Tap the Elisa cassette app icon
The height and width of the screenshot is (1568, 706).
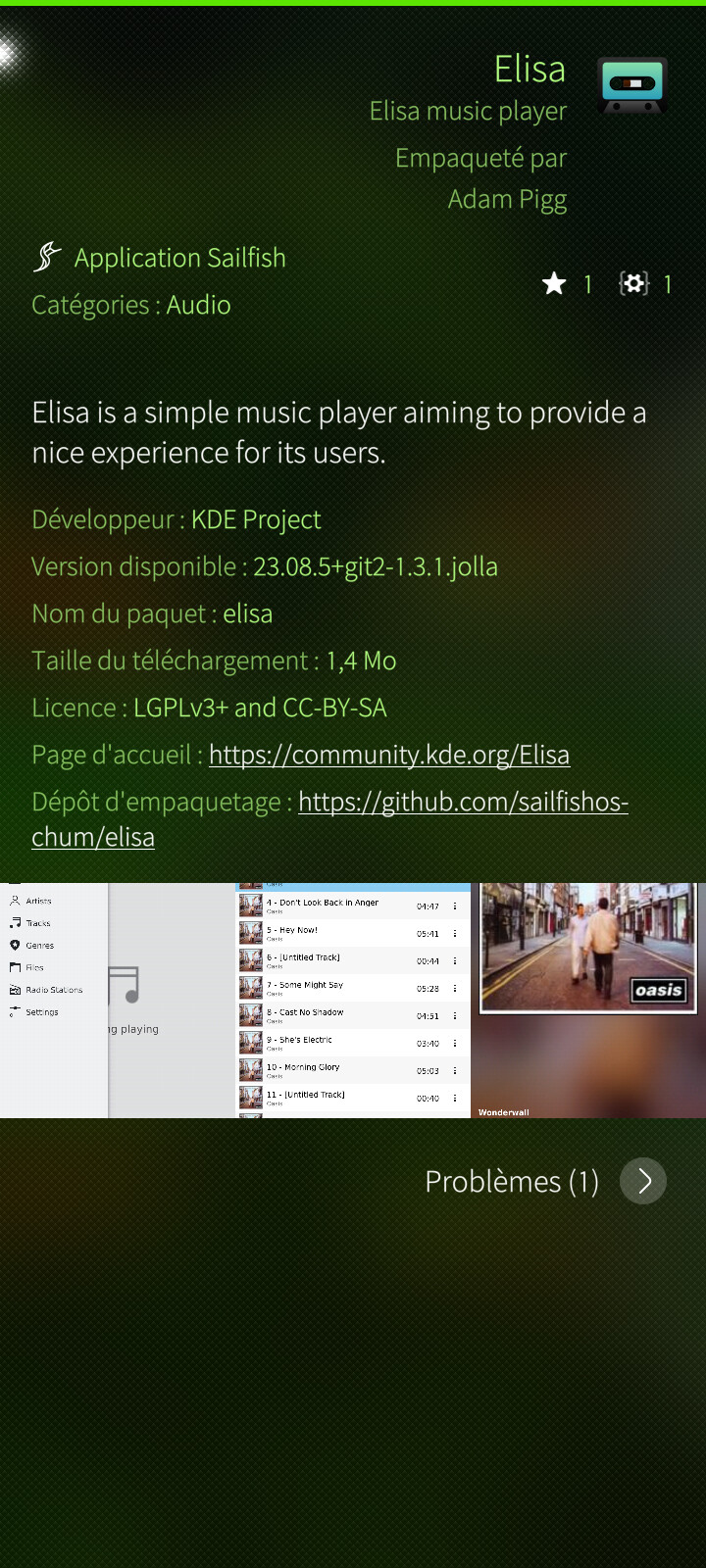coord(632,85)
